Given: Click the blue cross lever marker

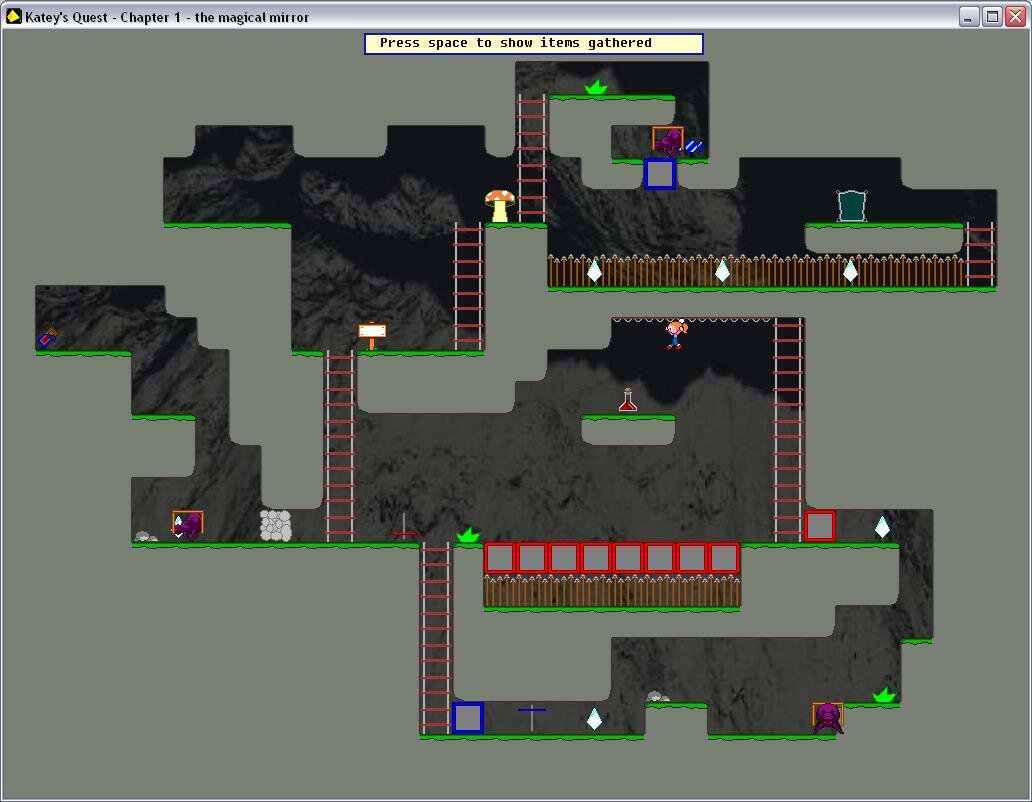Looking at the screenshot, I should pyautogui.click(x=532, y=717).
